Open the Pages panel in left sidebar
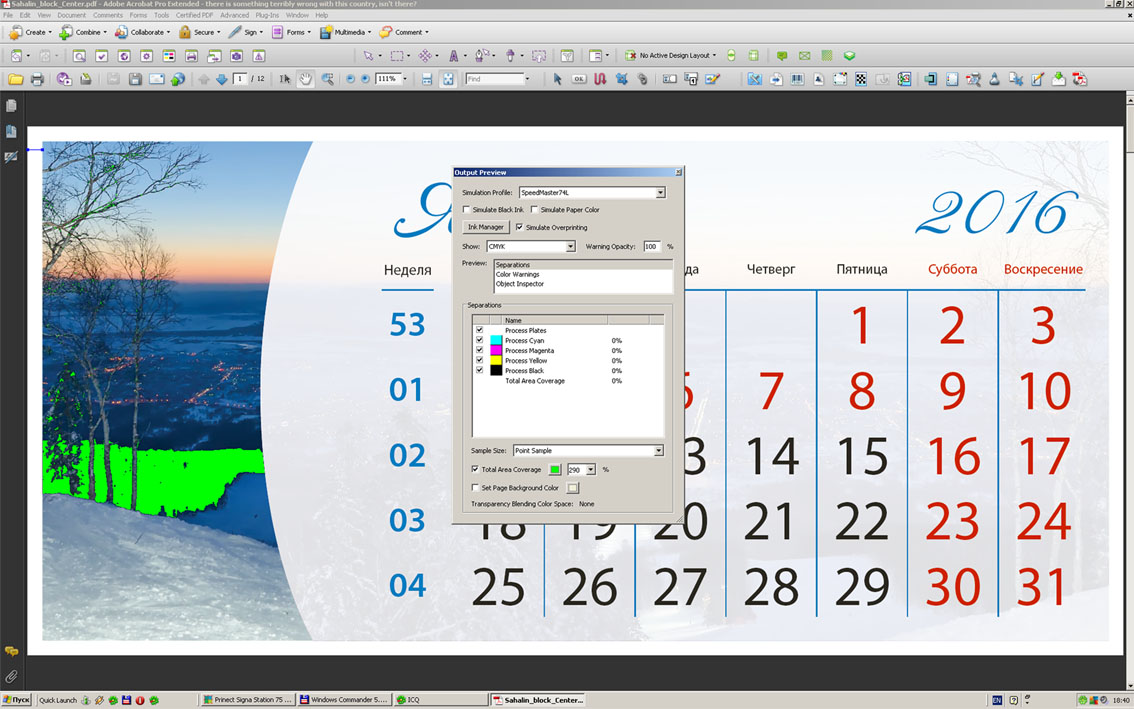 click(11, 106)
